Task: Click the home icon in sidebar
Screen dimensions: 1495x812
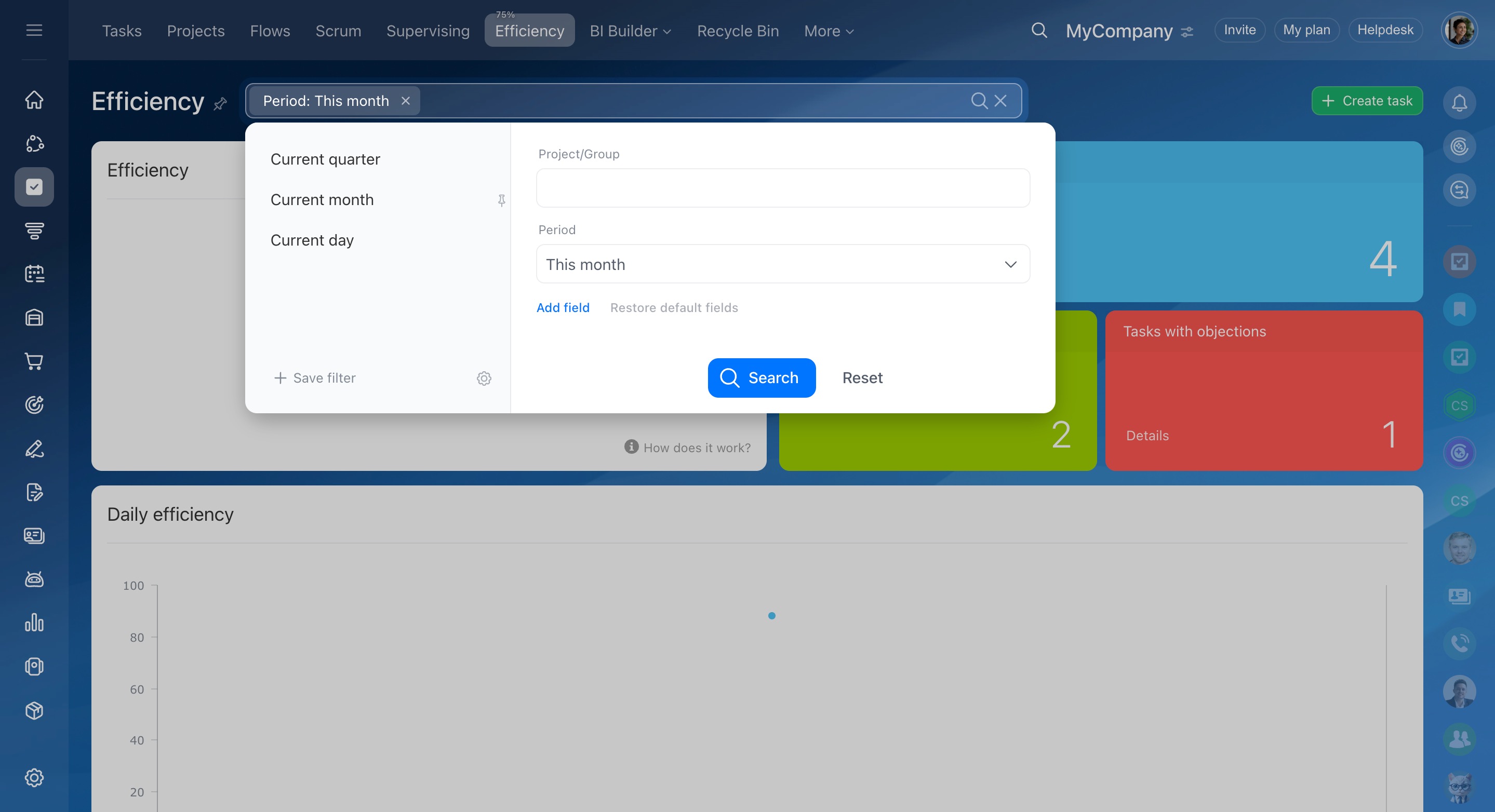Action: [x=34, y=100]
